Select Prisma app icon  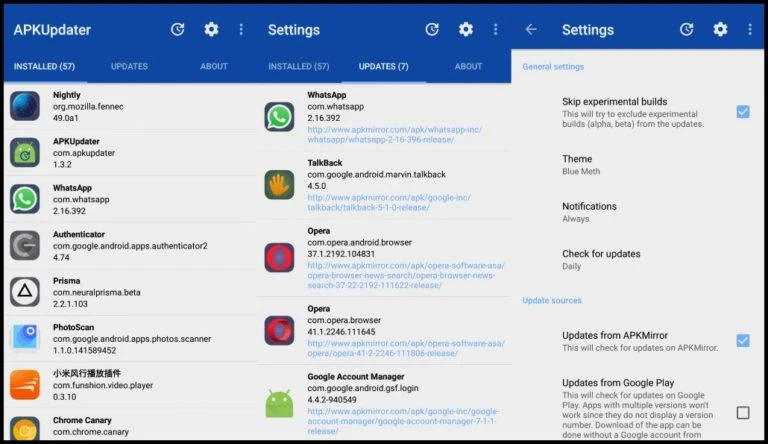click(24, 292)
